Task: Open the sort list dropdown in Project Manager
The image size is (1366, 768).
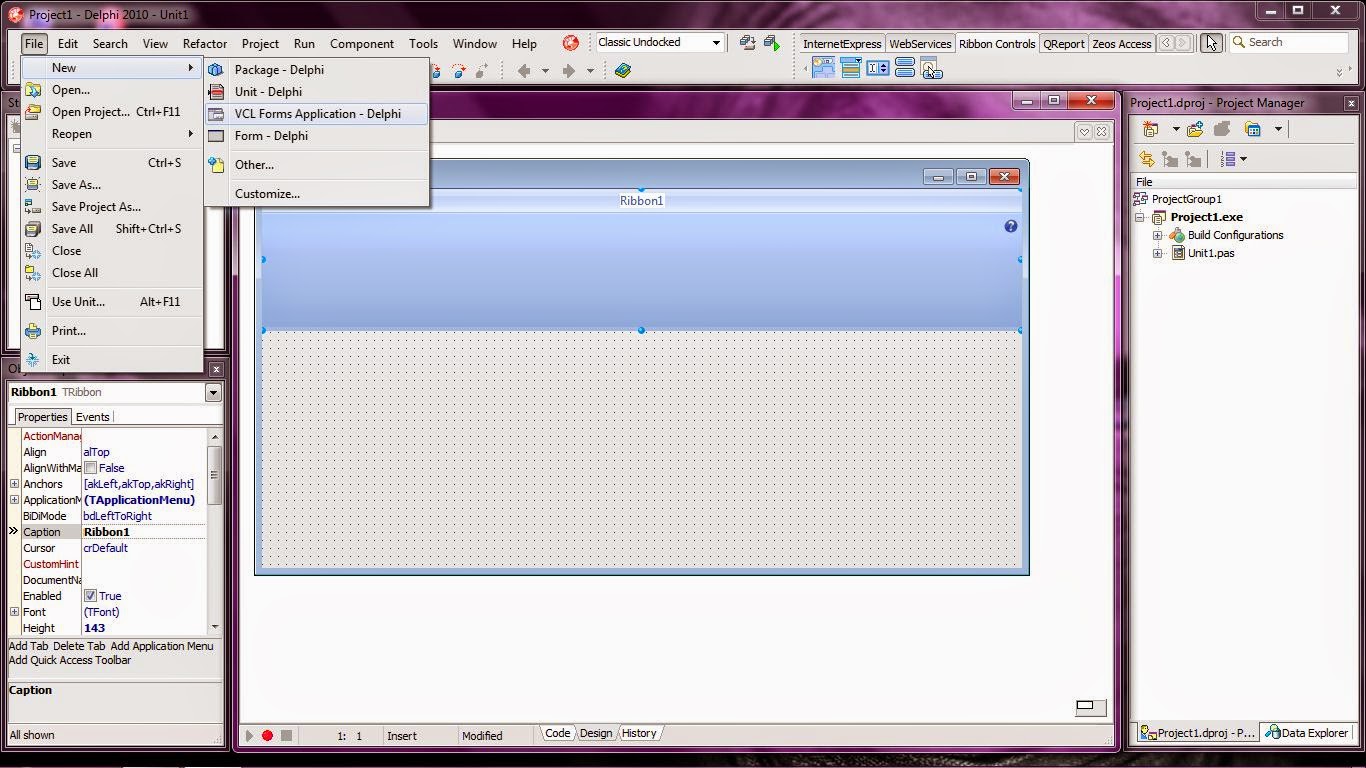Action: (1243, 159)
